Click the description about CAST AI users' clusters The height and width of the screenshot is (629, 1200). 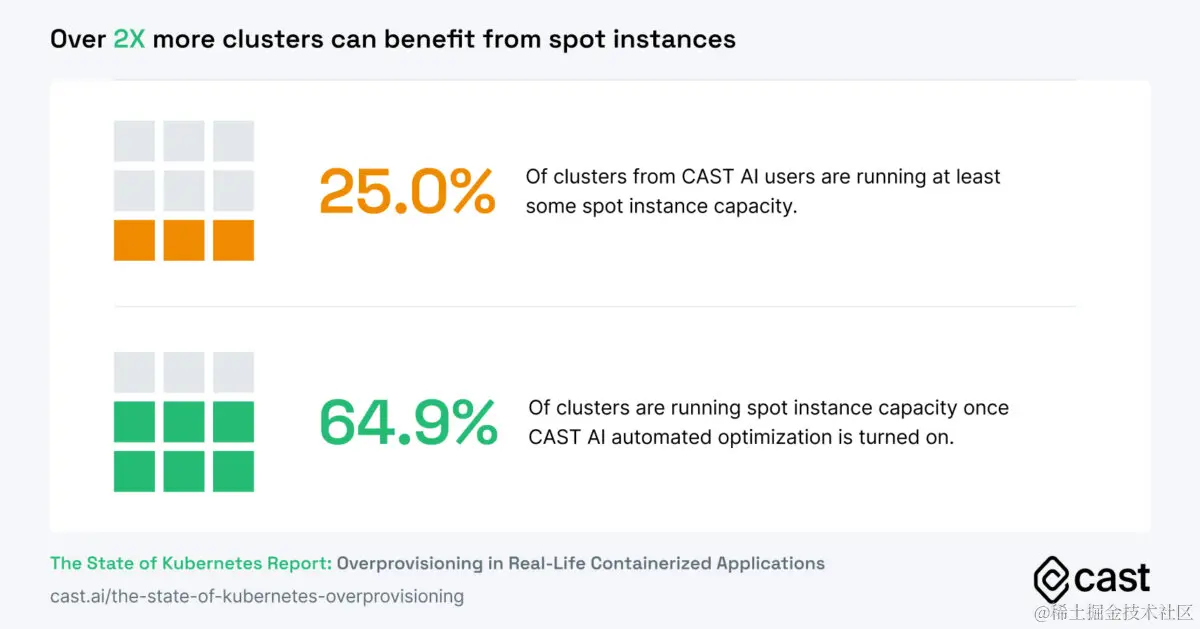coord(763,191)
